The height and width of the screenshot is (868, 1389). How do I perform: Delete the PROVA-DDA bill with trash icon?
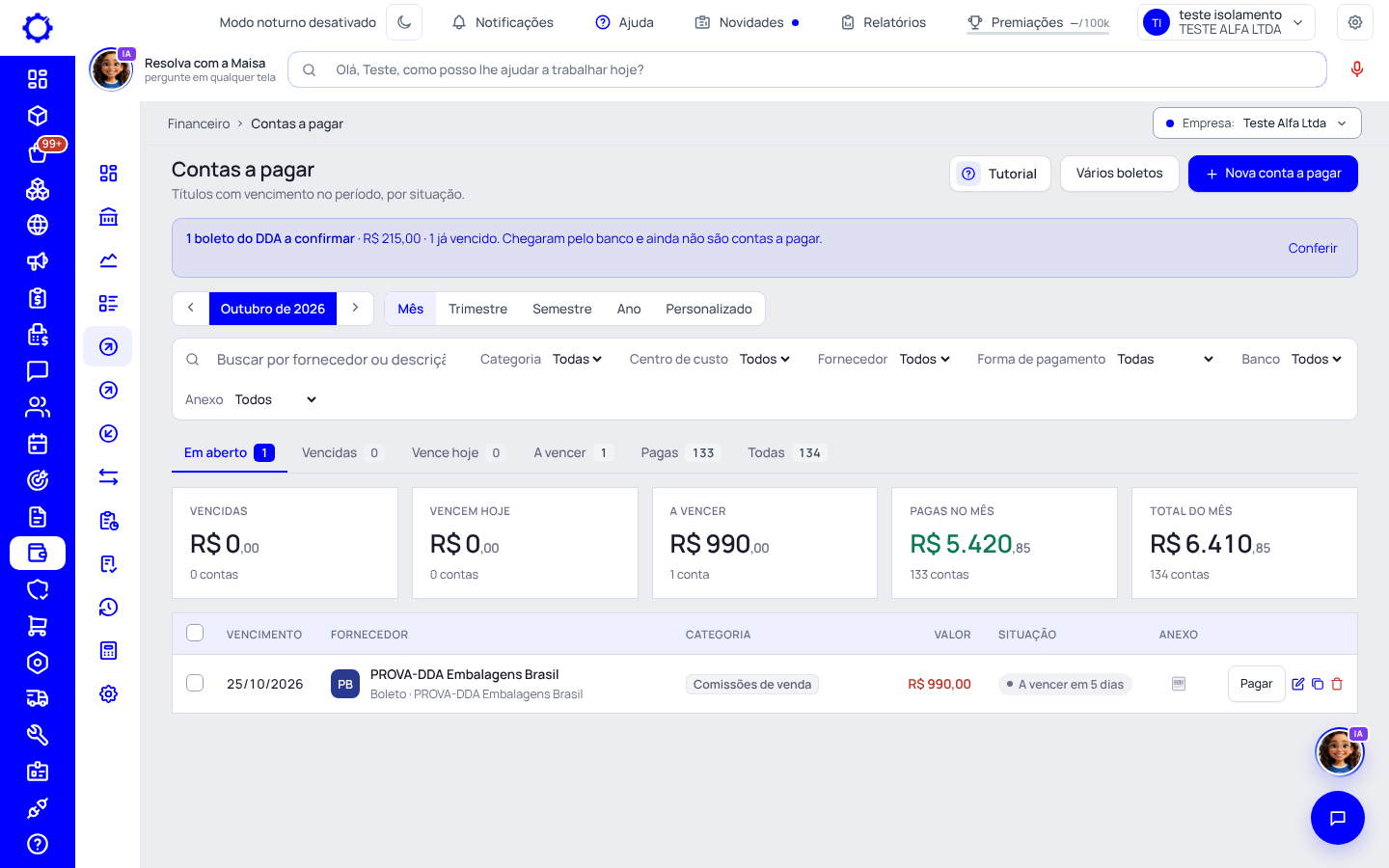pos(1337,684)
